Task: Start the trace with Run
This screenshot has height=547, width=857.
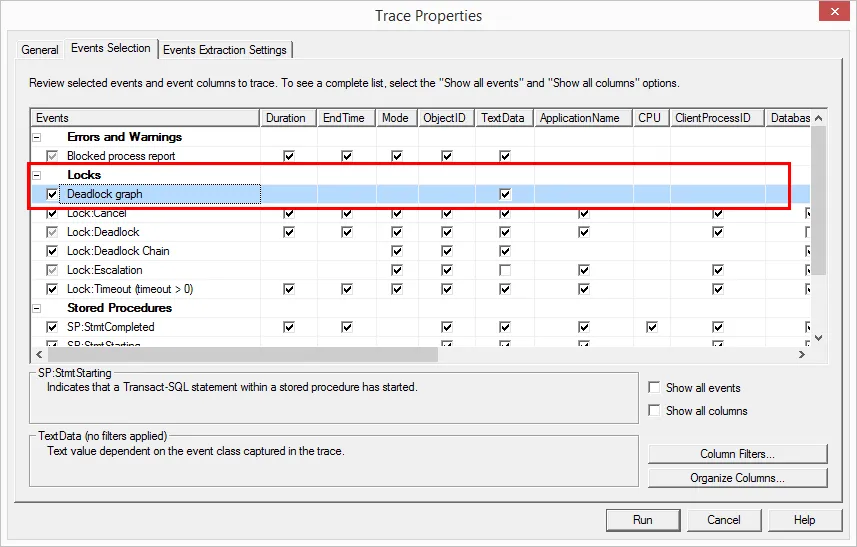Action: [642, 520]
